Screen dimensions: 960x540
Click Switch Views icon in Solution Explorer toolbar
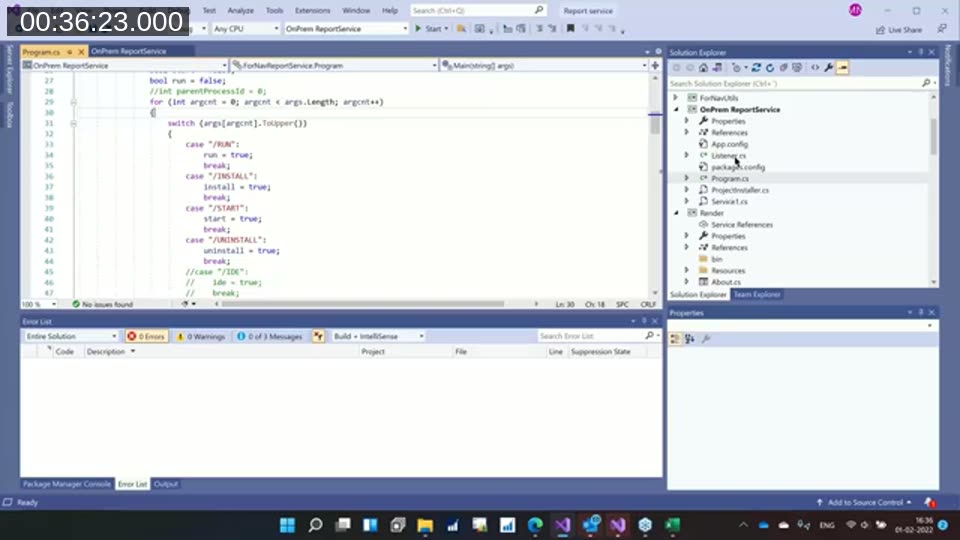point(717,68)
